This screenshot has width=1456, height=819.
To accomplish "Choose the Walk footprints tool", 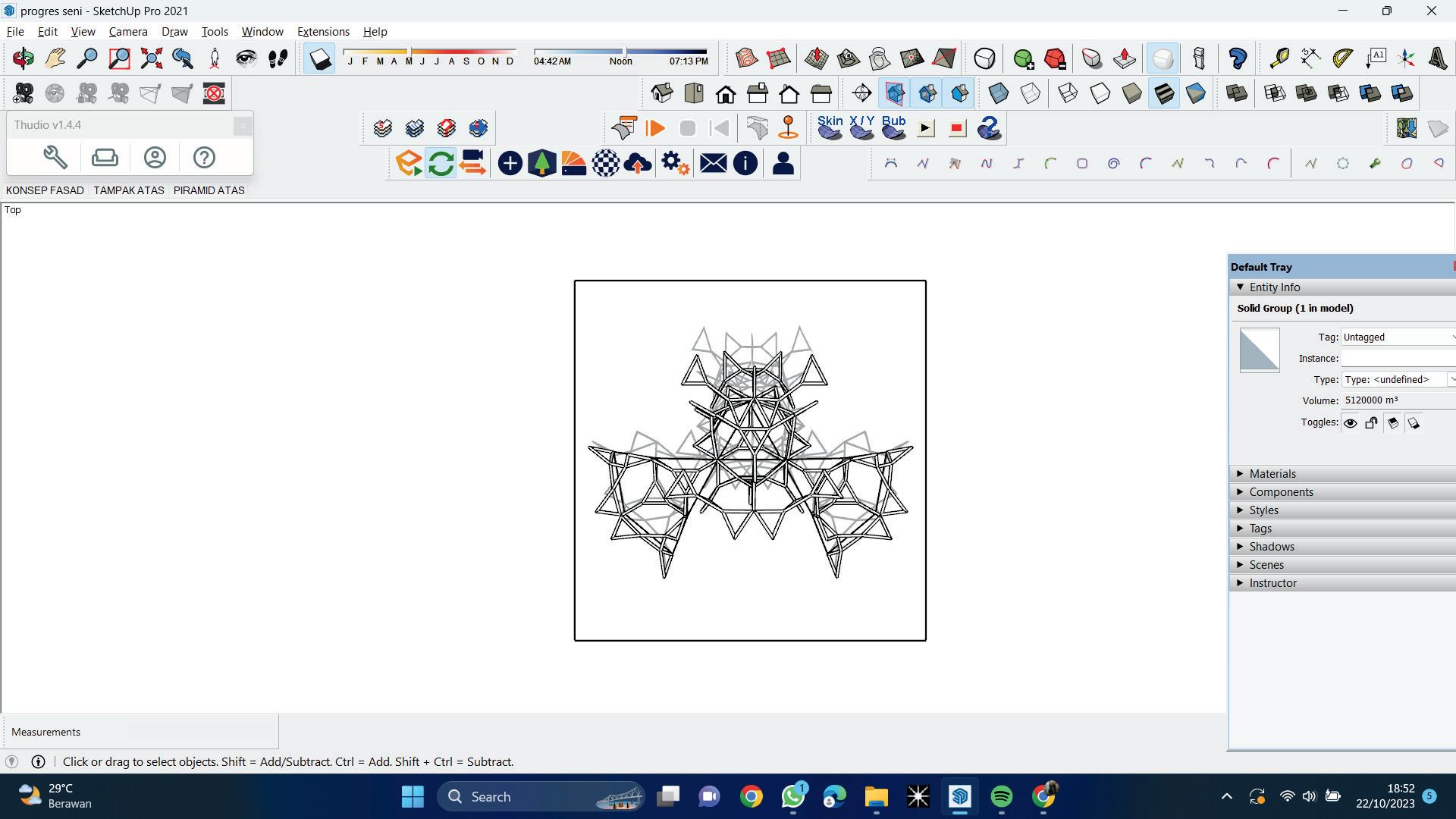I will 278,58.
